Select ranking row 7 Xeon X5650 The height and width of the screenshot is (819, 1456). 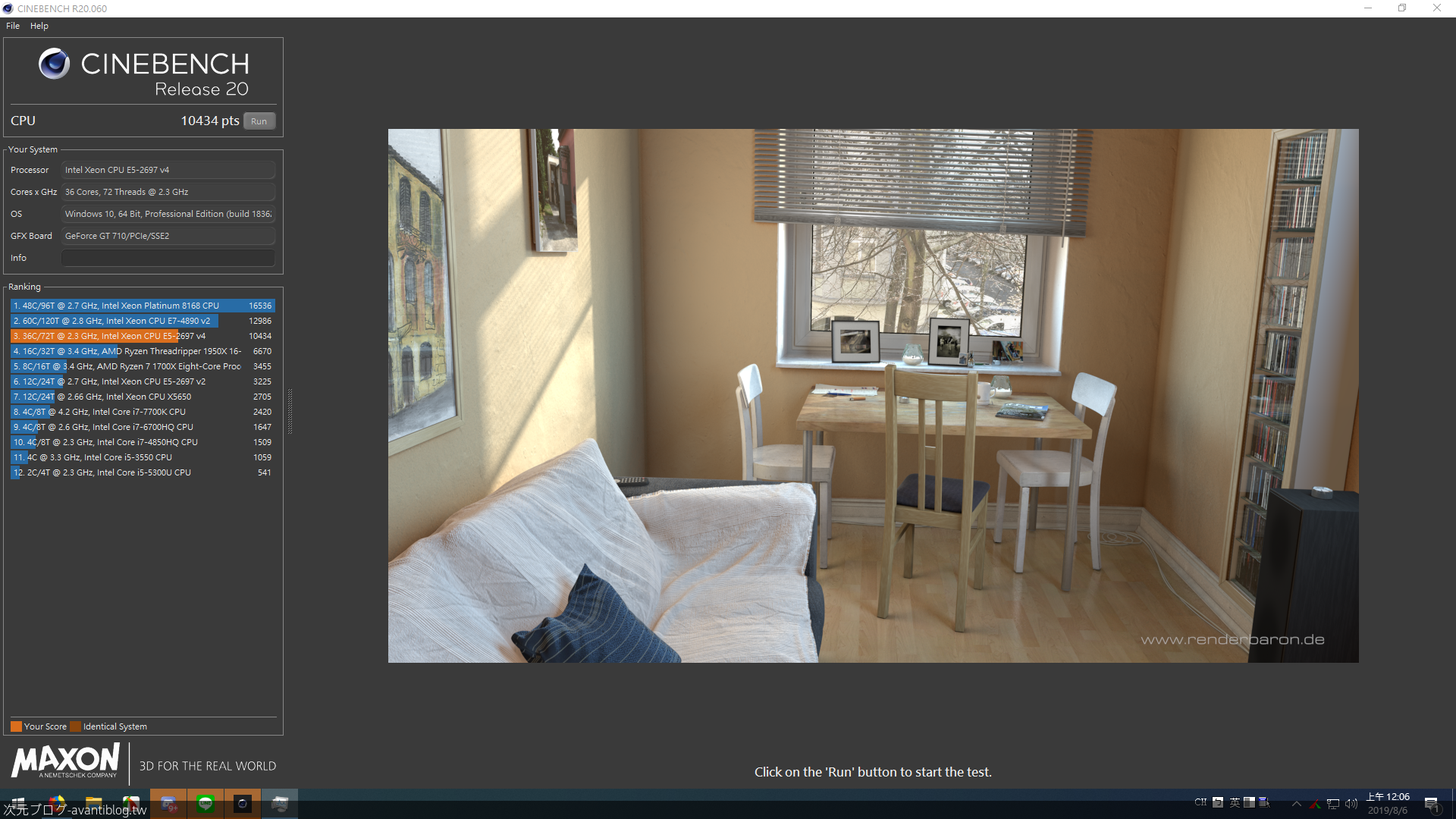[143, 397]
